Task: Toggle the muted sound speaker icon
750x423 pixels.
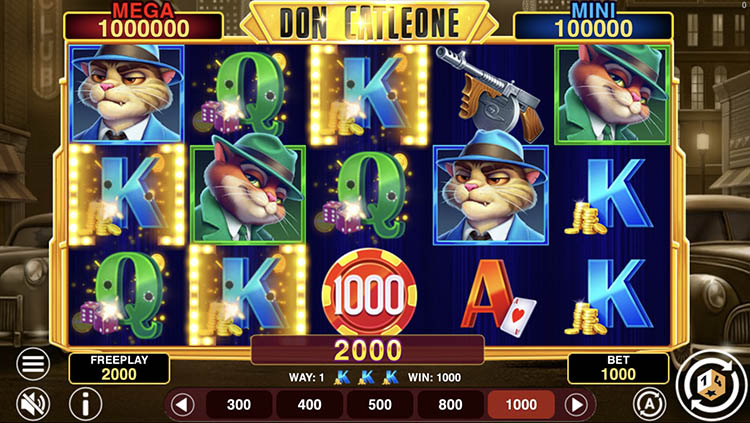Action: pos(33,404)
